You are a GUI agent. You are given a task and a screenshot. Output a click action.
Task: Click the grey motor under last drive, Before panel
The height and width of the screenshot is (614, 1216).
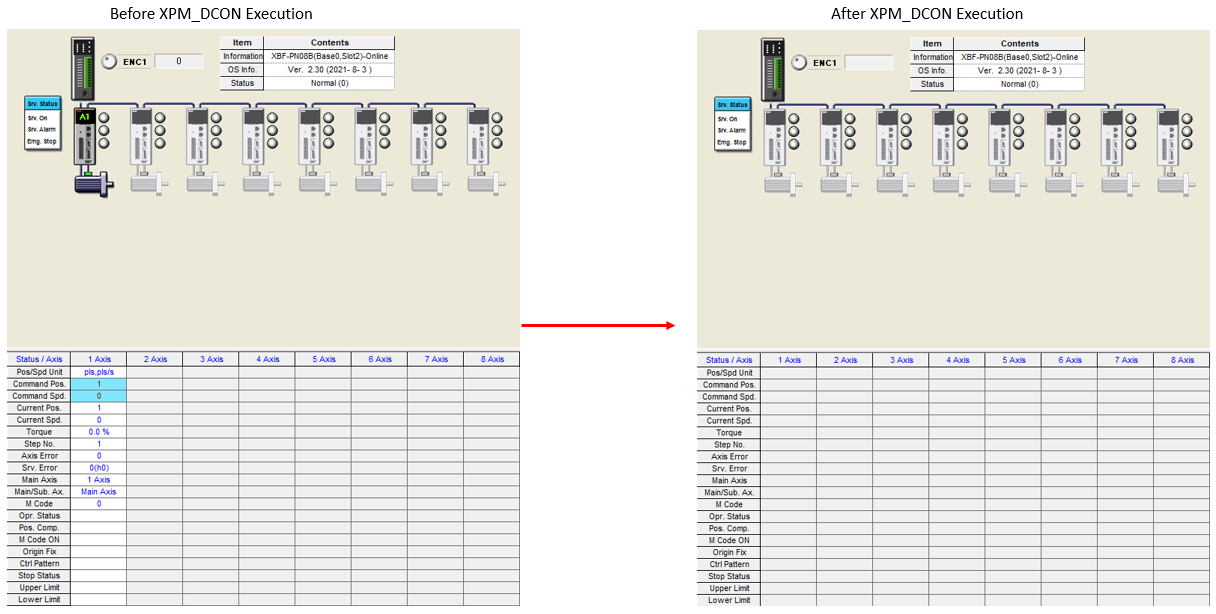pos(486,182)
